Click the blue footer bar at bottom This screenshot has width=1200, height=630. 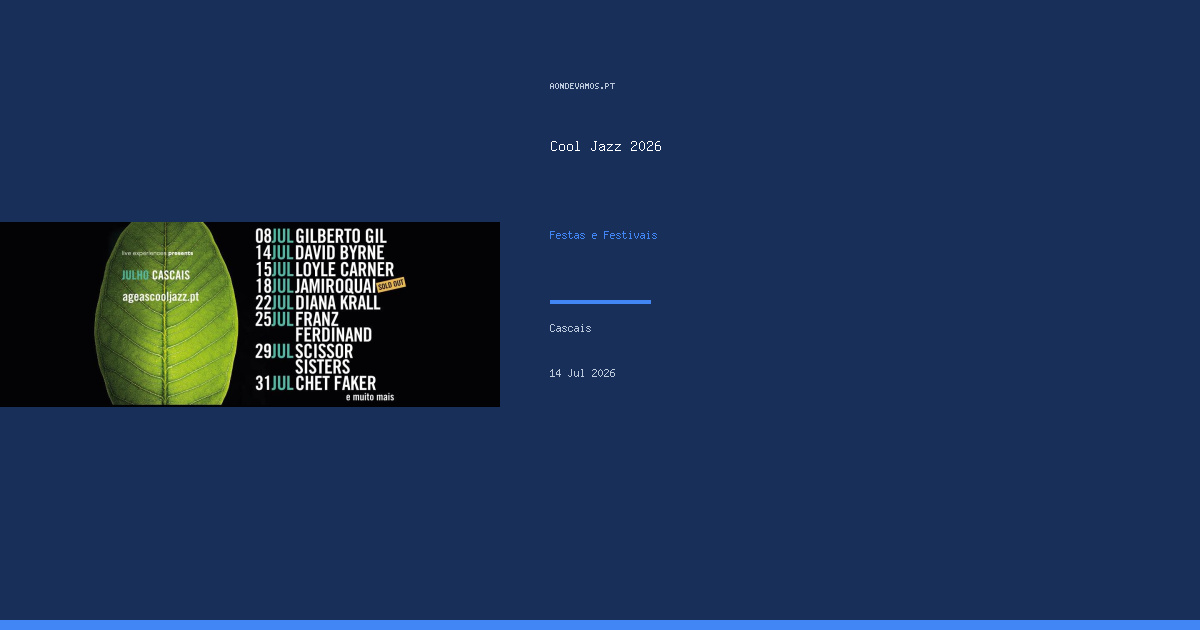pos(600,625)
